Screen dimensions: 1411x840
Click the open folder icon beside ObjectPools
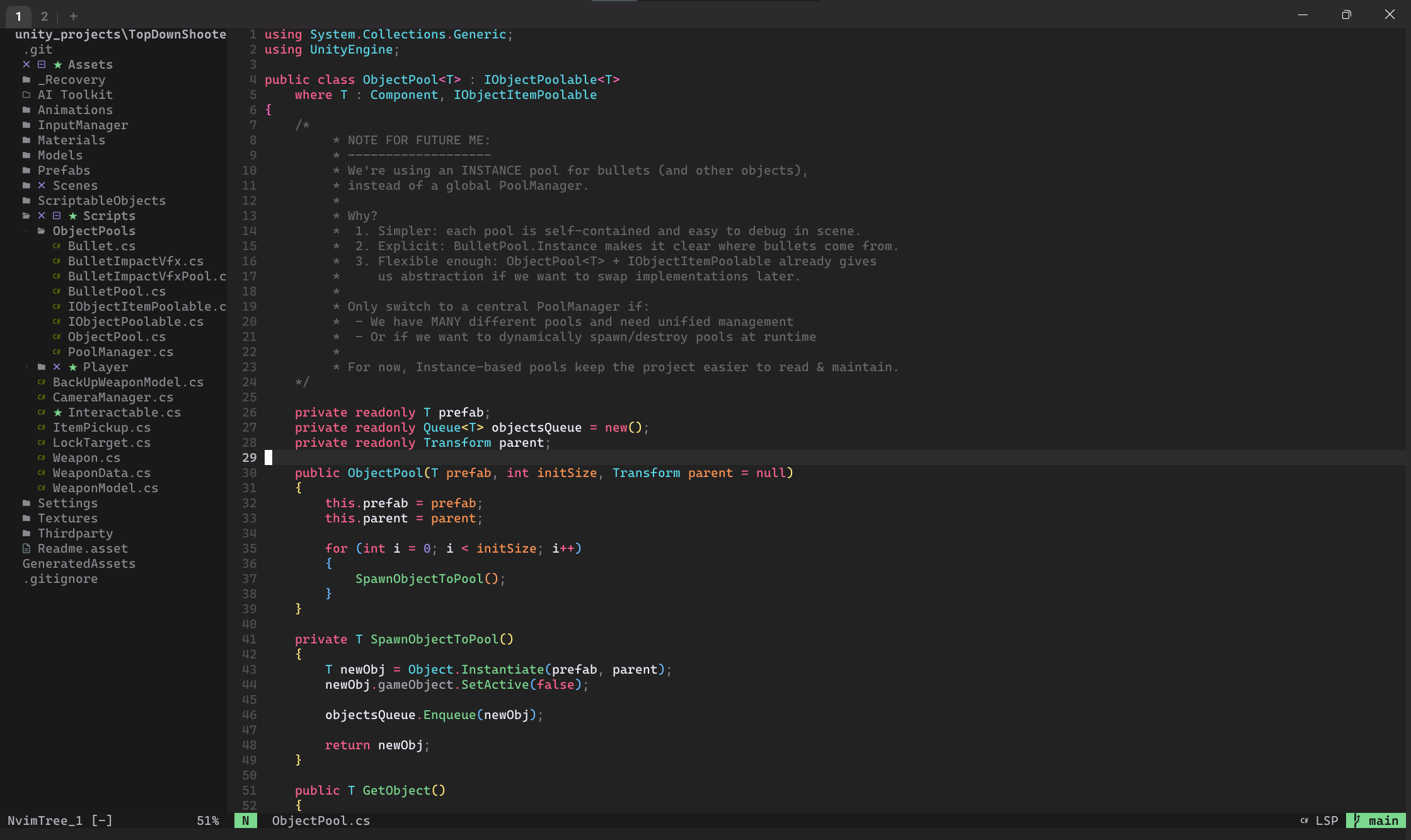[42, 231]
